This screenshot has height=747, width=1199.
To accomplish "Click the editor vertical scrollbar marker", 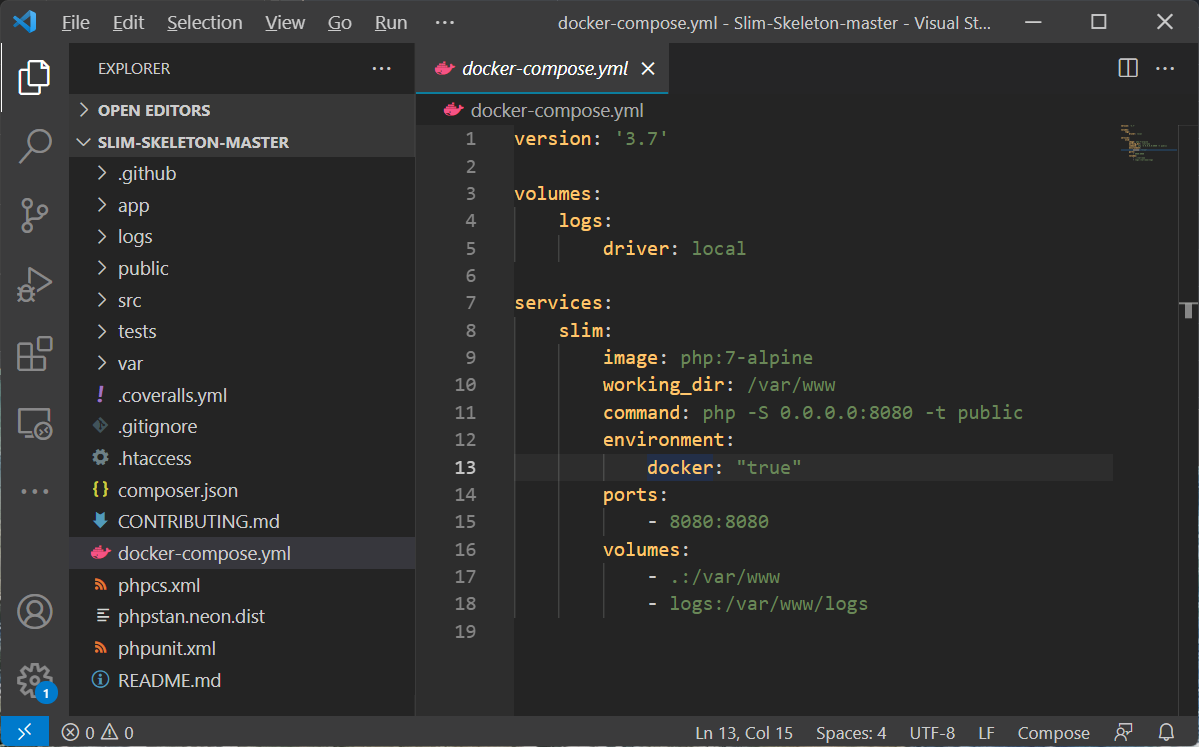I will coord(1188,310).
